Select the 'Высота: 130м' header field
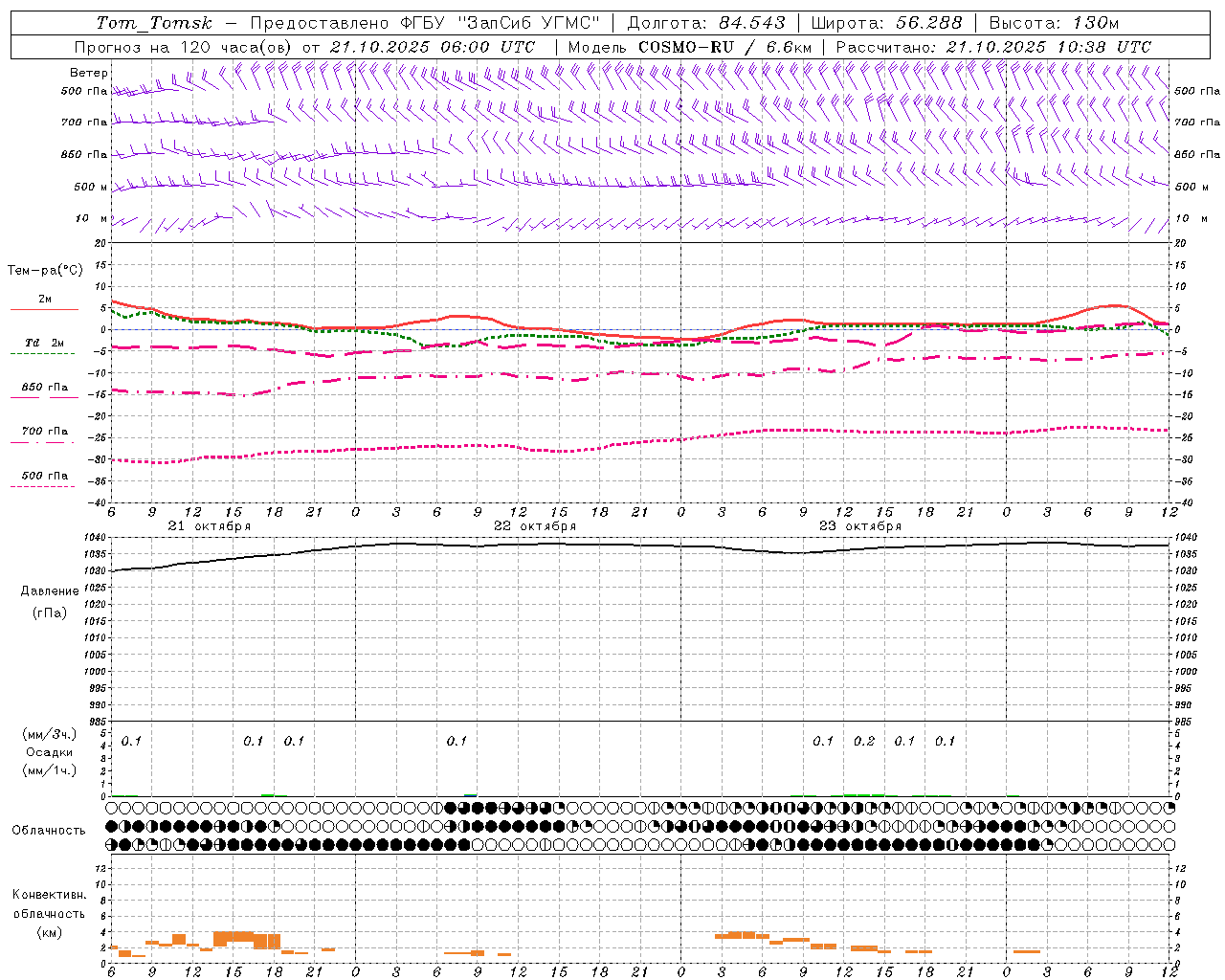 [1054, 23]
